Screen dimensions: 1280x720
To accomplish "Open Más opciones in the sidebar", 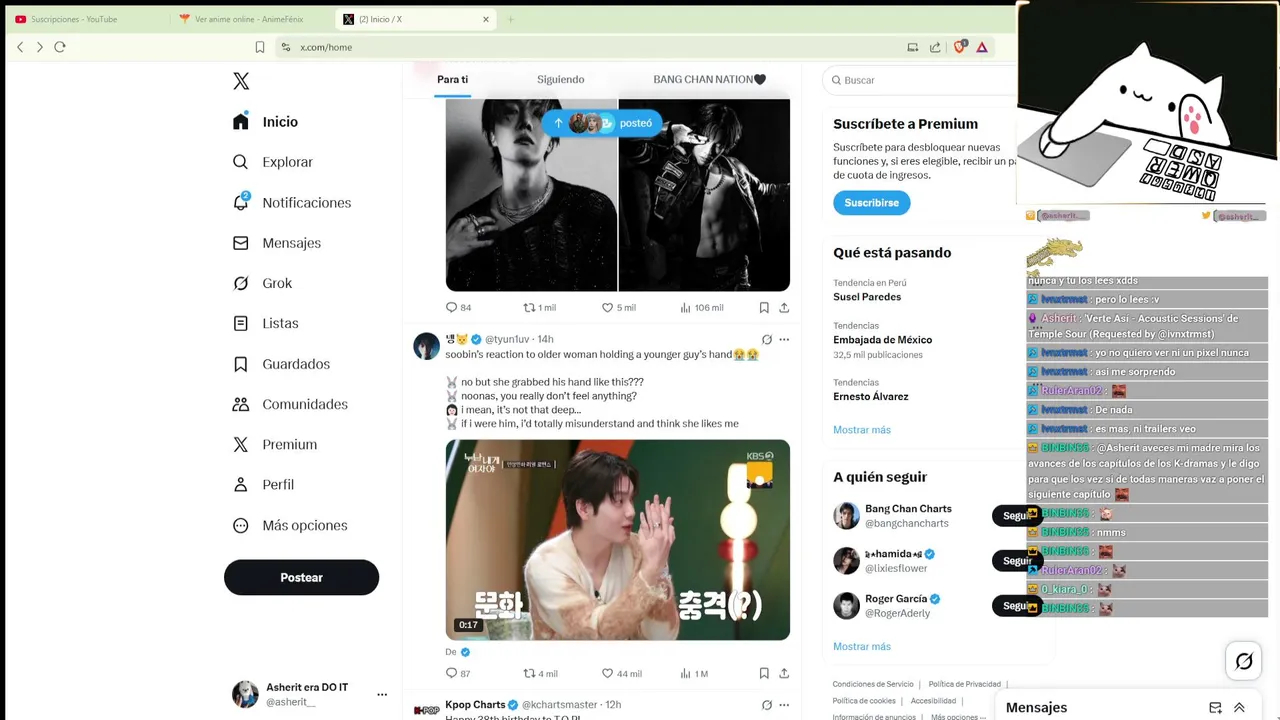I will 290,526.
